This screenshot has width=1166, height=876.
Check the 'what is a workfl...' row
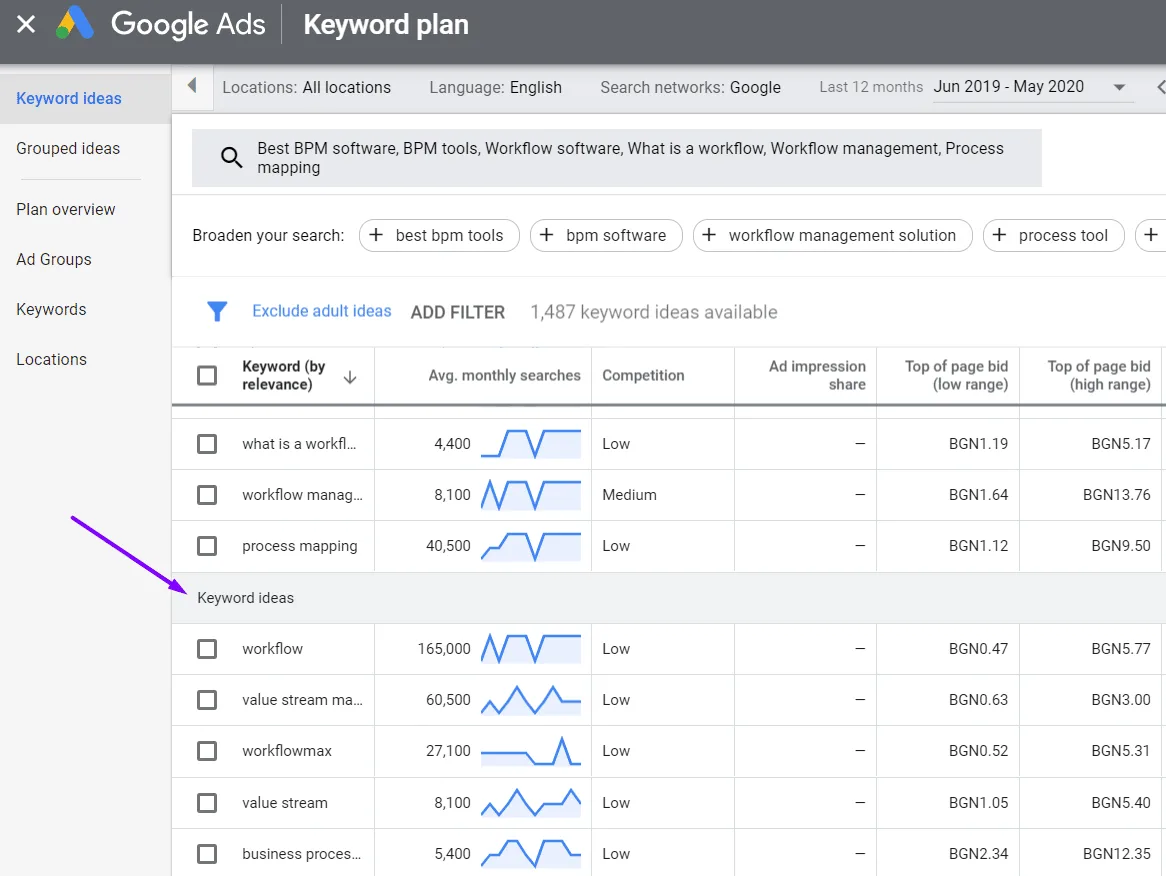207,444
